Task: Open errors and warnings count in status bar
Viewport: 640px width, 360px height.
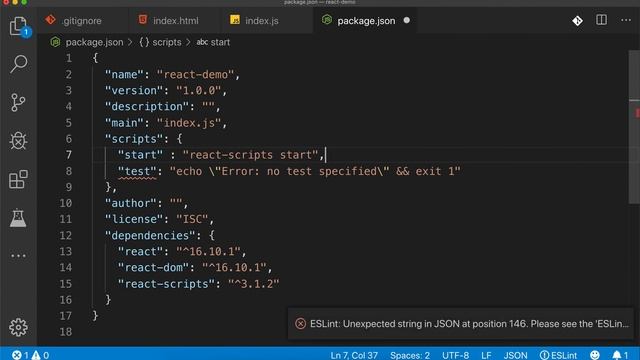Action: pos(31,355)
